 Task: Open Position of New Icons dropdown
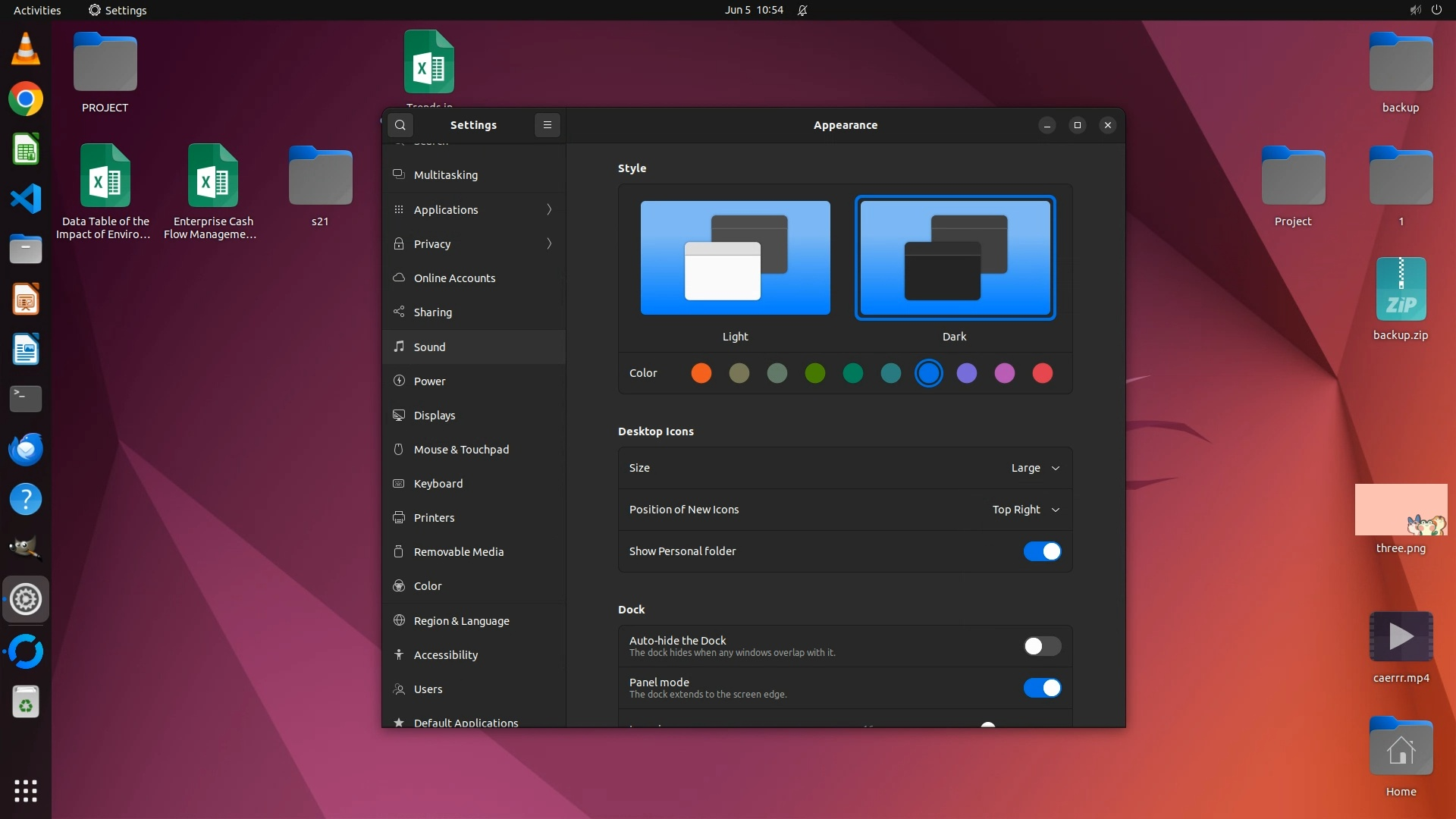point(1026,510)
